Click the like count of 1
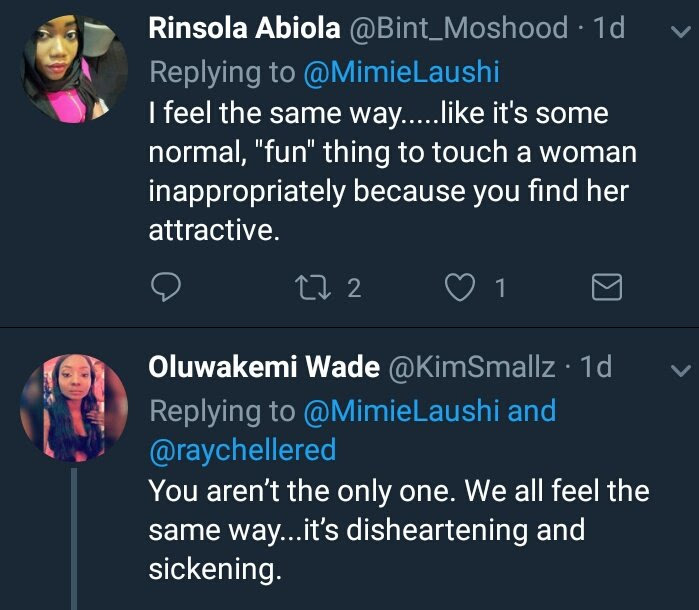Screen dimensions: 699x610 [x=500, y=289]
